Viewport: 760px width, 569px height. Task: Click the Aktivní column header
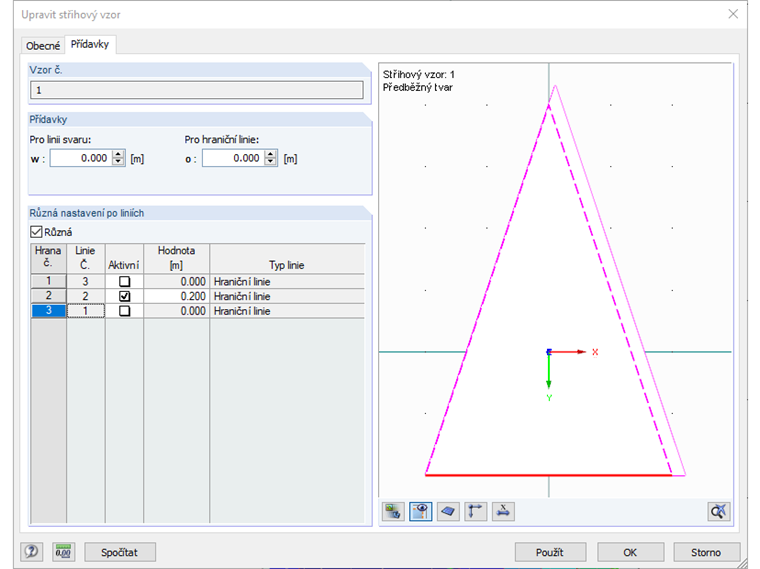click(124, 259)
